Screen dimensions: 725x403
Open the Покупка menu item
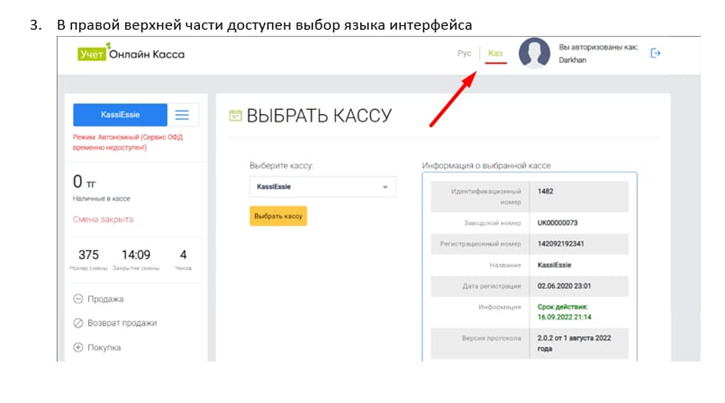(105, 348)
